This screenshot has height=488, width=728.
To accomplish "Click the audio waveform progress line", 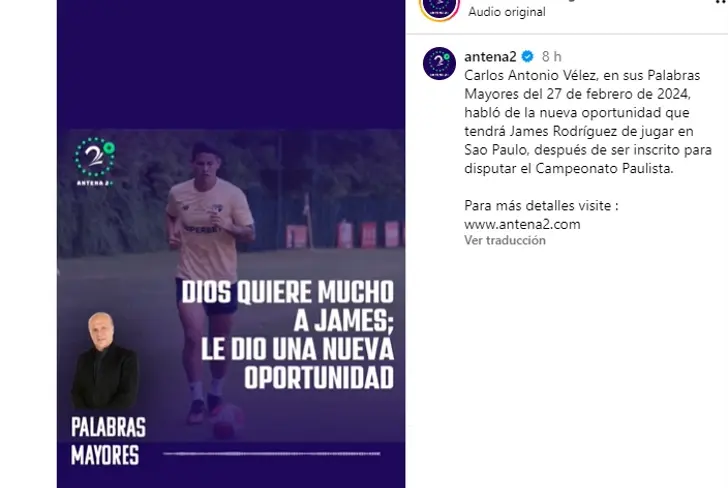I will coord(272,454).
